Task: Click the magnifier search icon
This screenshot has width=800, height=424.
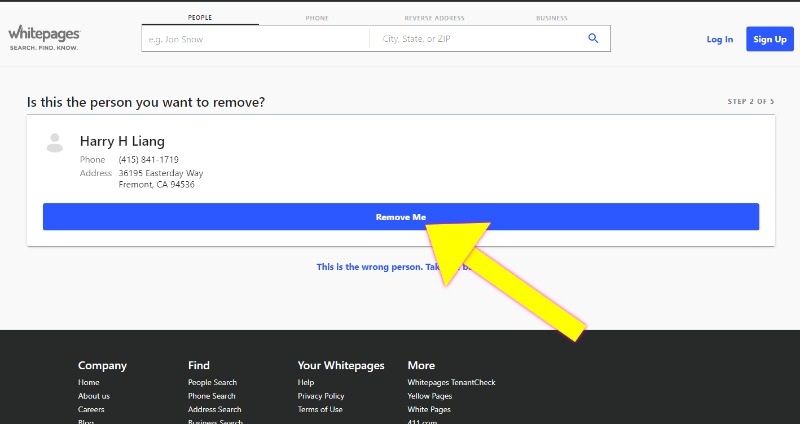Action: coord(593,38)
